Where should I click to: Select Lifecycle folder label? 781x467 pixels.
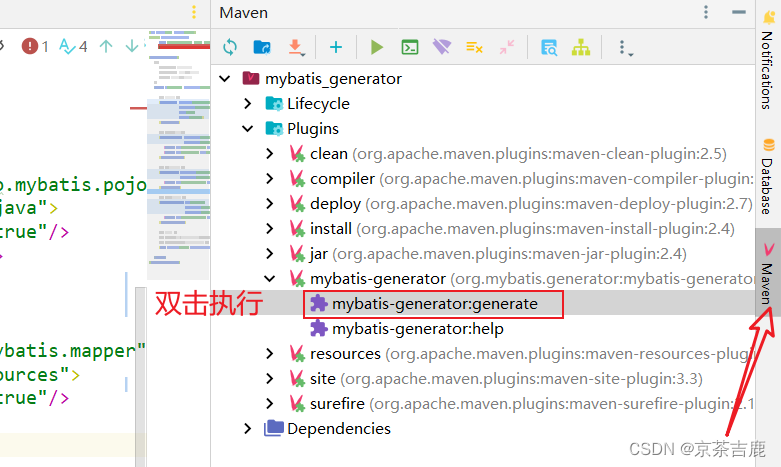[x=318, y=104]
